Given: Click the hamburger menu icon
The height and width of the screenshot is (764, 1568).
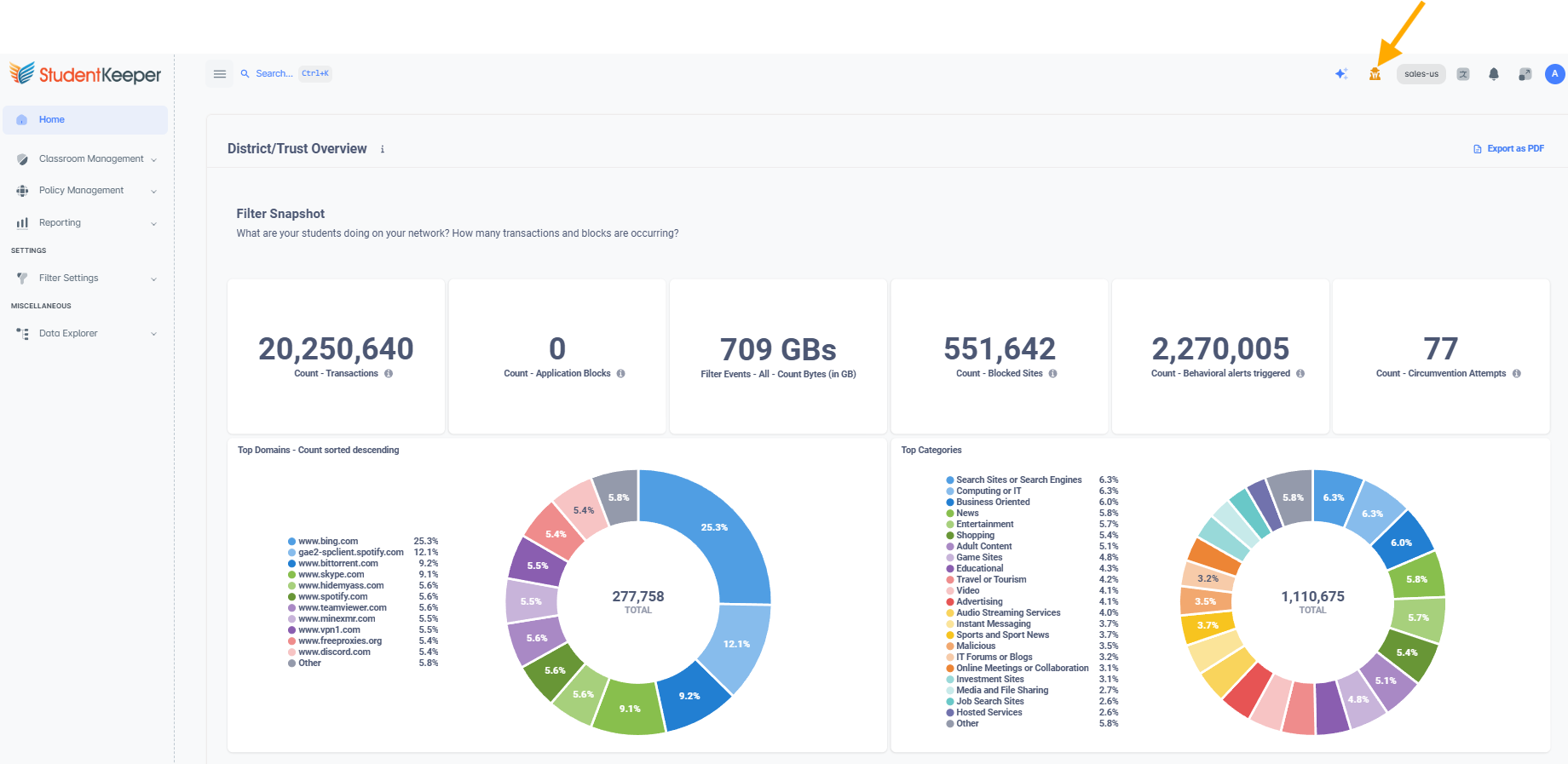Looking at the screenshot, I should pyautogui.click(x=220, y=74).
